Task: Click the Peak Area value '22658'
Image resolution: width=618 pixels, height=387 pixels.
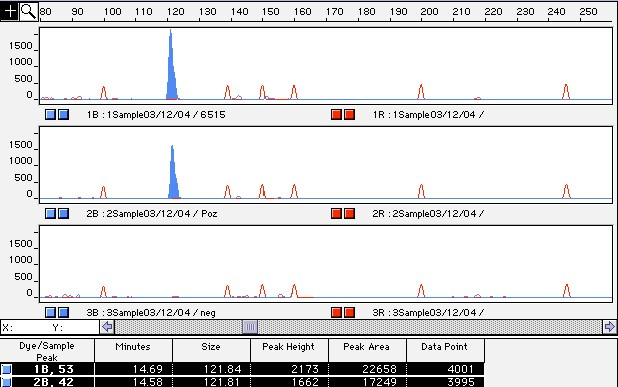Action: [x=380, y=369]
